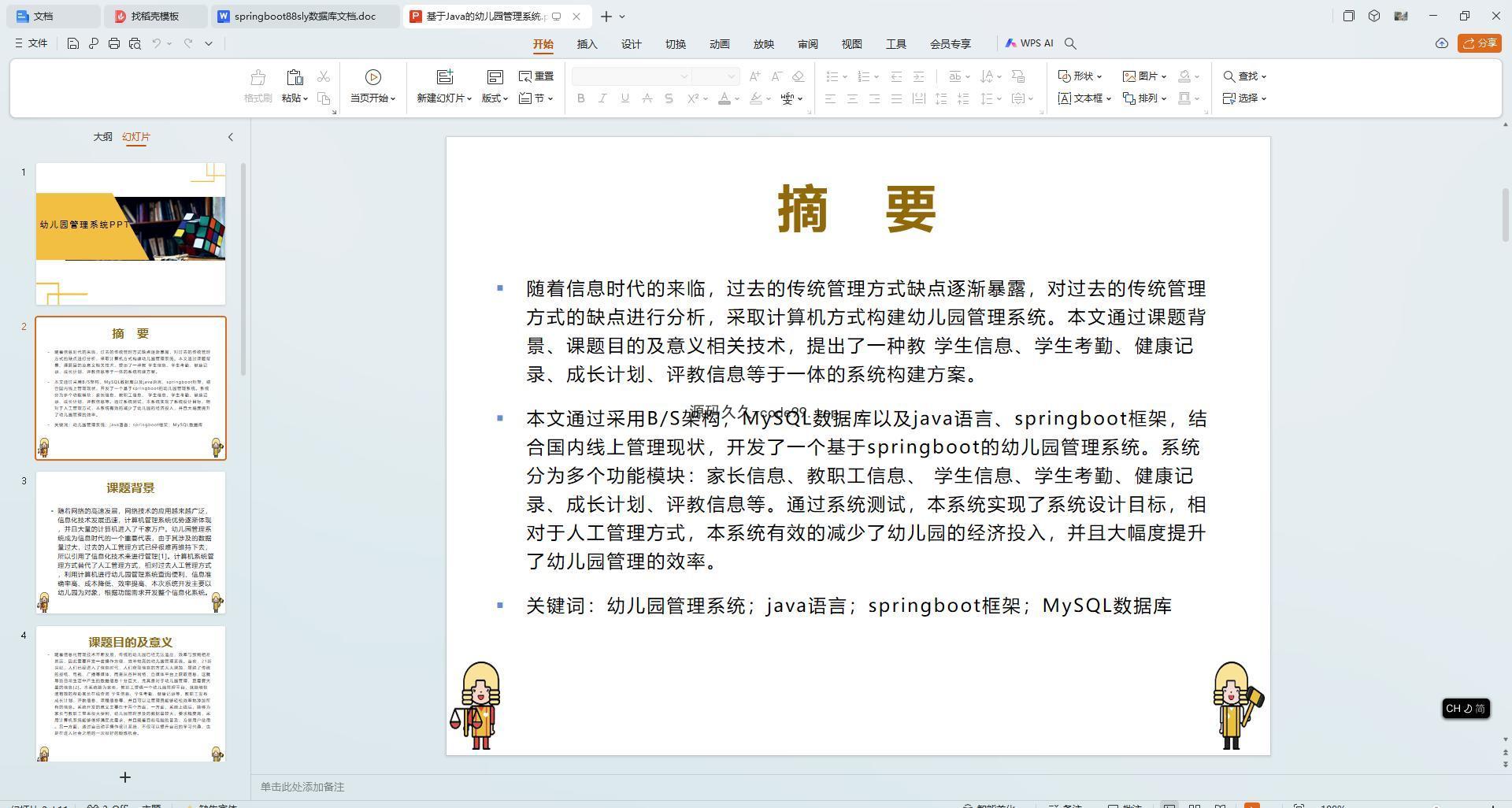Viewport: 1512px width, 808px height.
Task: Toggle superscript X² formatting
Action: click(x=693, y=98)
